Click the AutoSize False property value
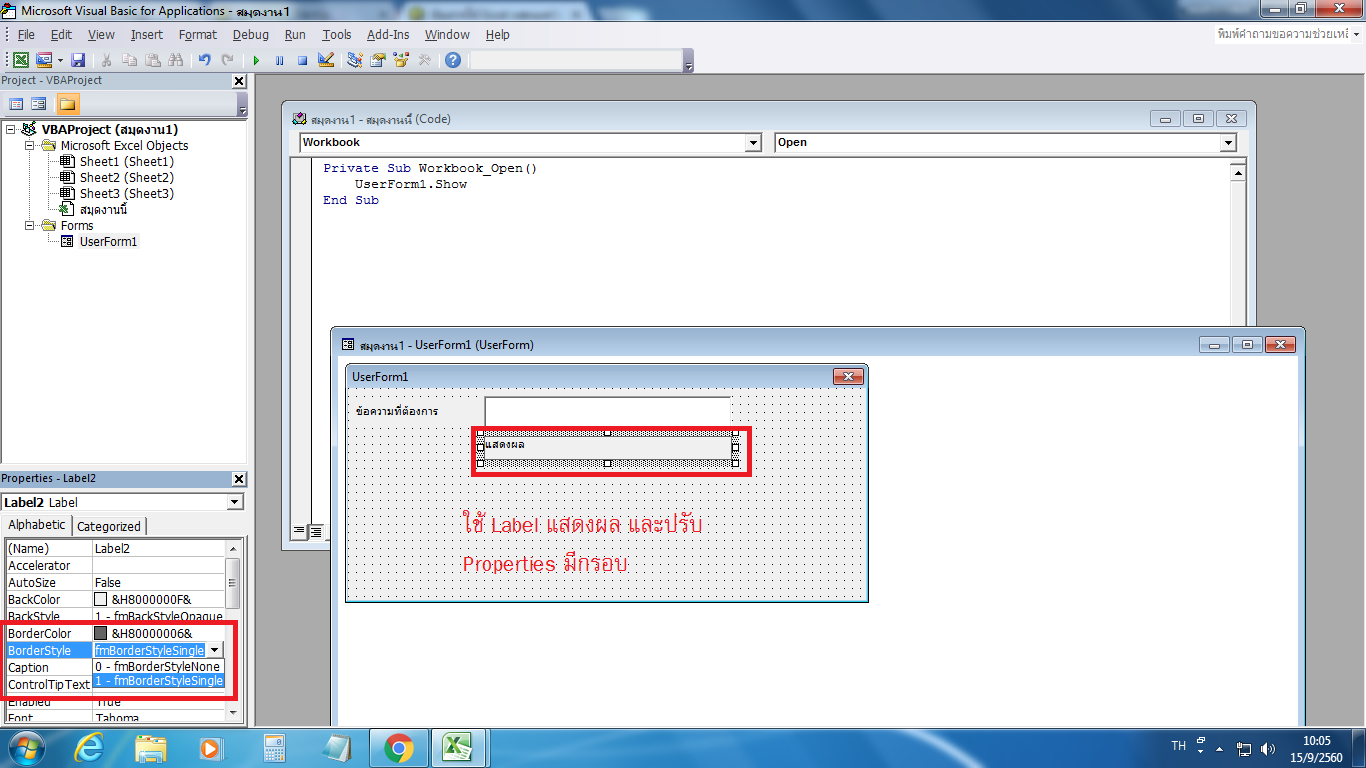The width and height of the screenshot is (1366, 768). [159, 582]
